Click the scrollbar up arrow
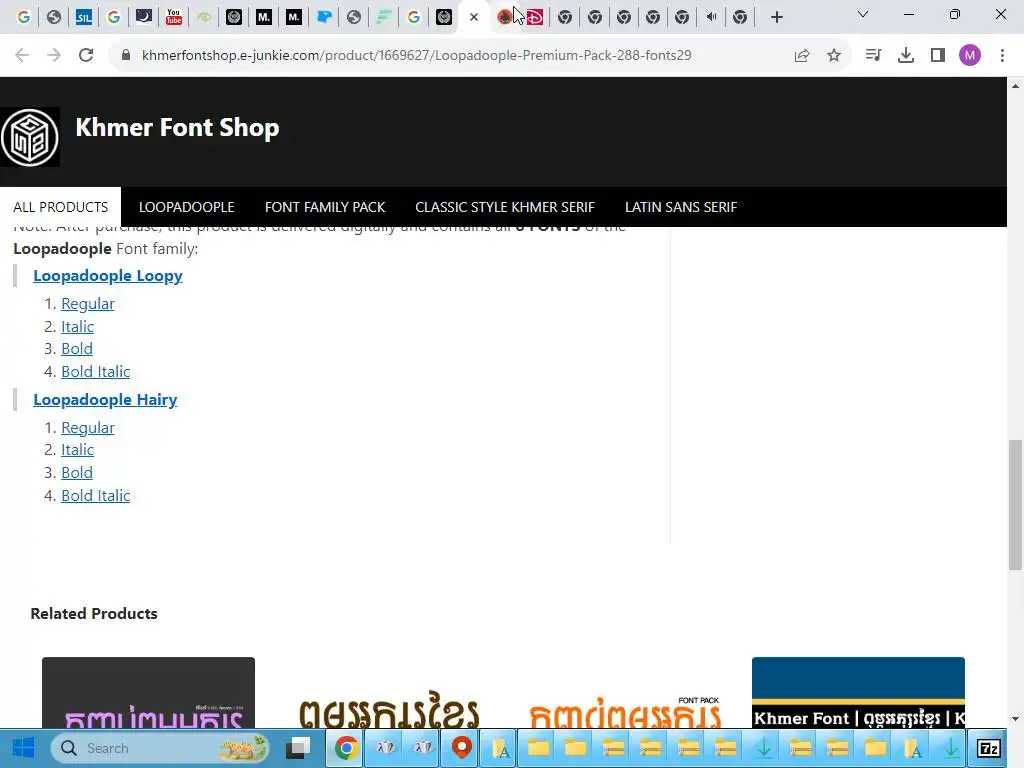Image resolution: width=1024 pixels, height=768 pixels. (1015, 86)
